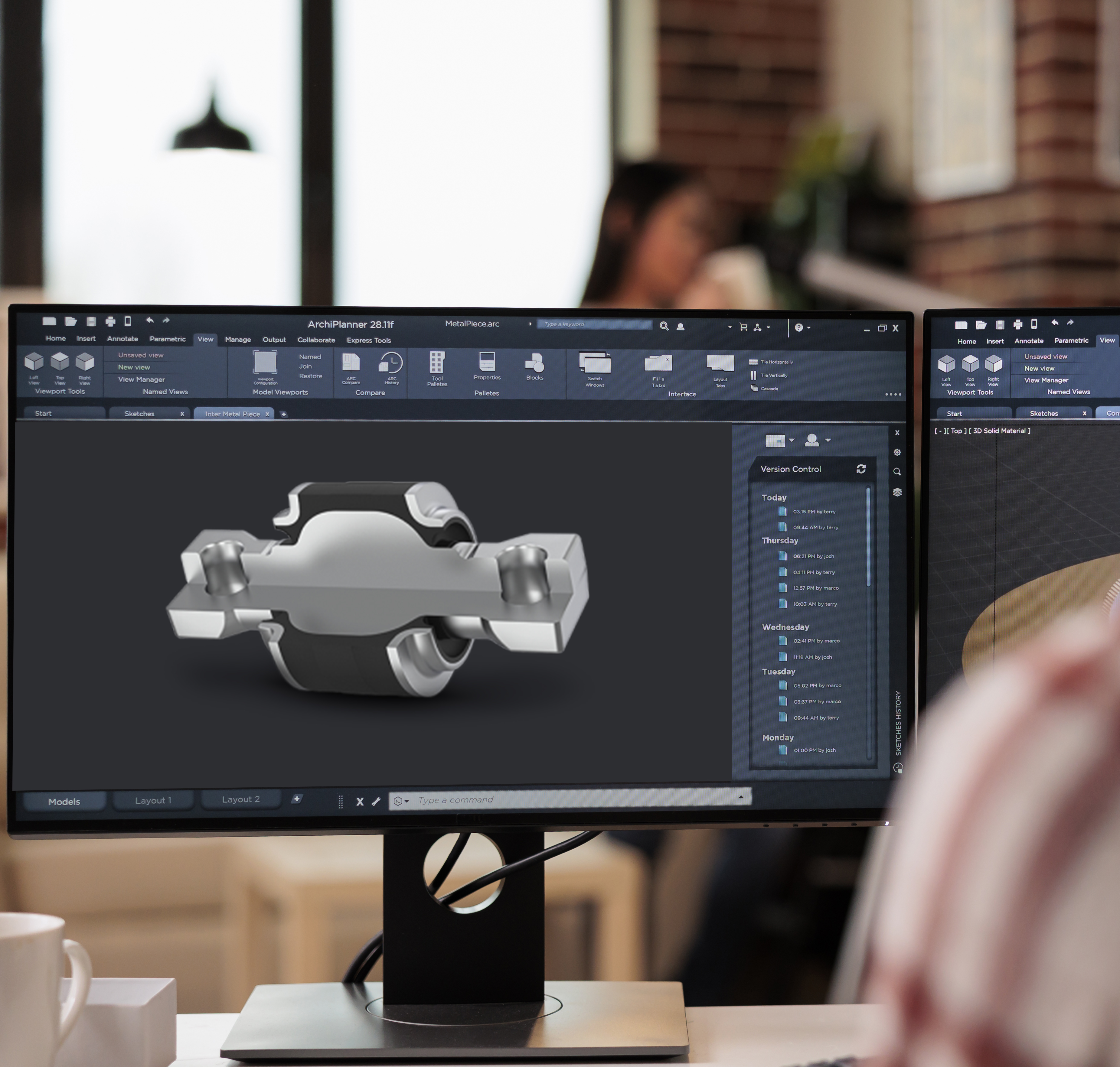Click the Type a command field

click(570, 800)
